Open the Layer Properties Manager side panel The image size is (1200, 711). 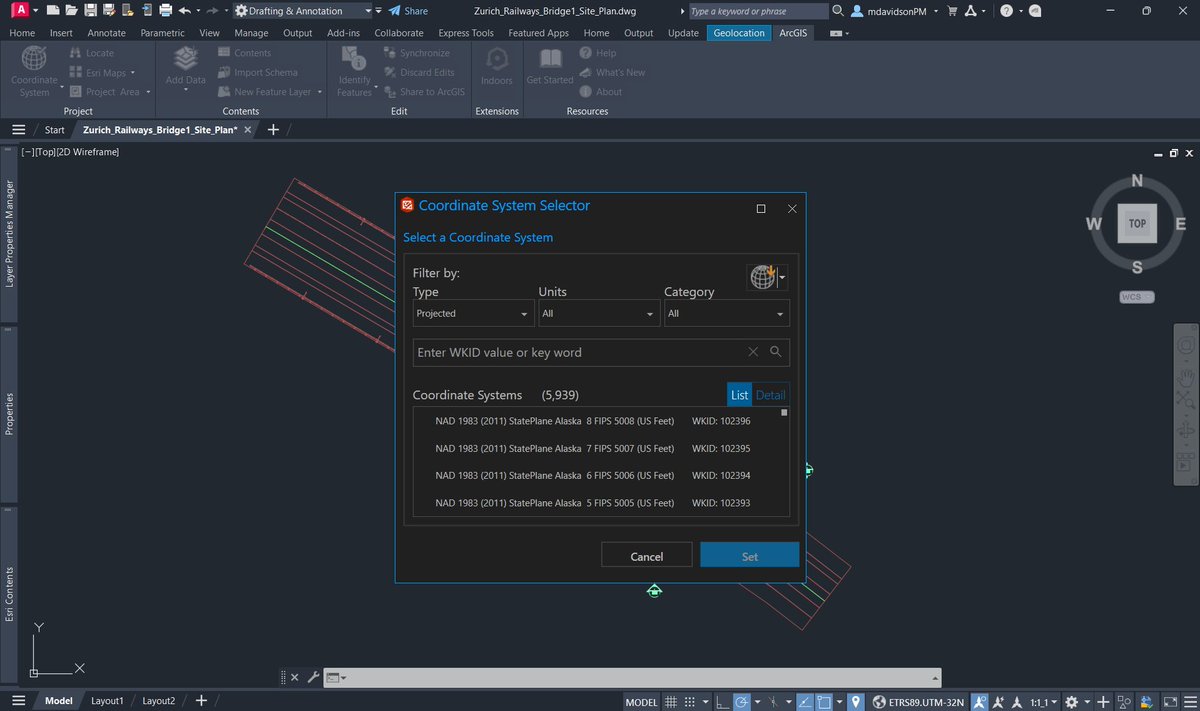[9, 235]
